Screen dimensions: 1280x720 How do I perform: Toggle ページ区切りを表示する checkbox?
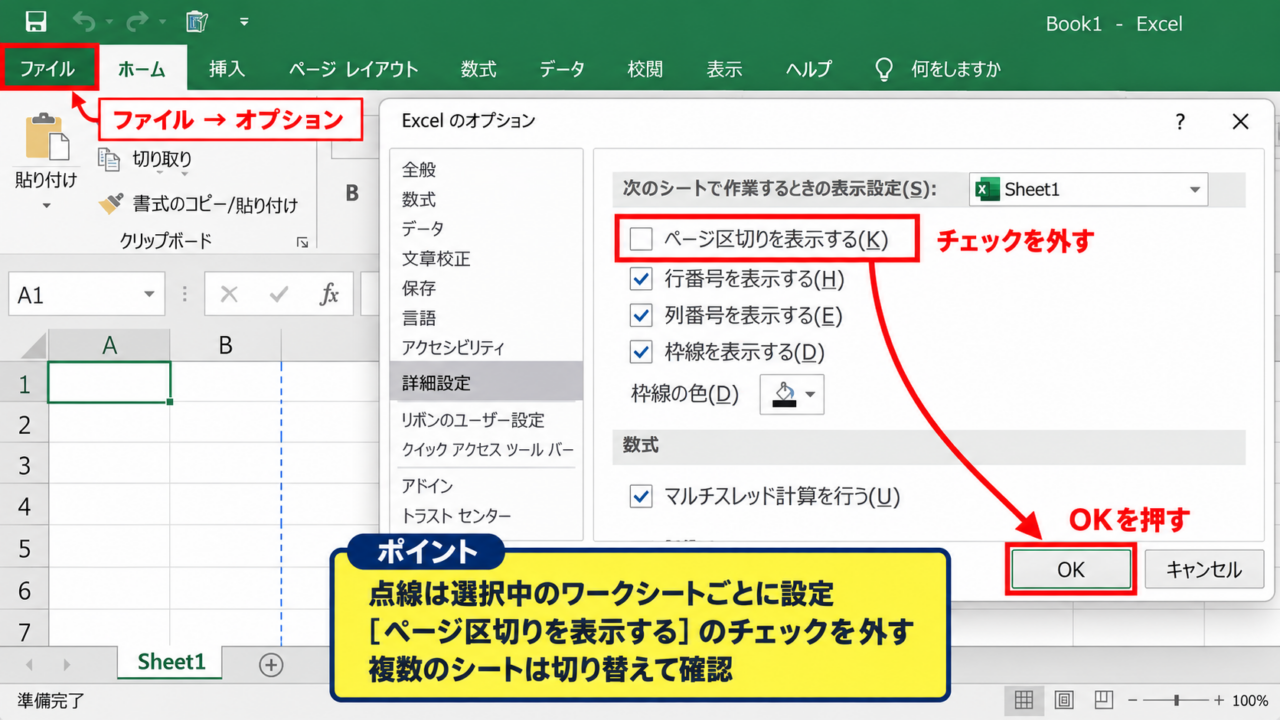pos(641,239)
